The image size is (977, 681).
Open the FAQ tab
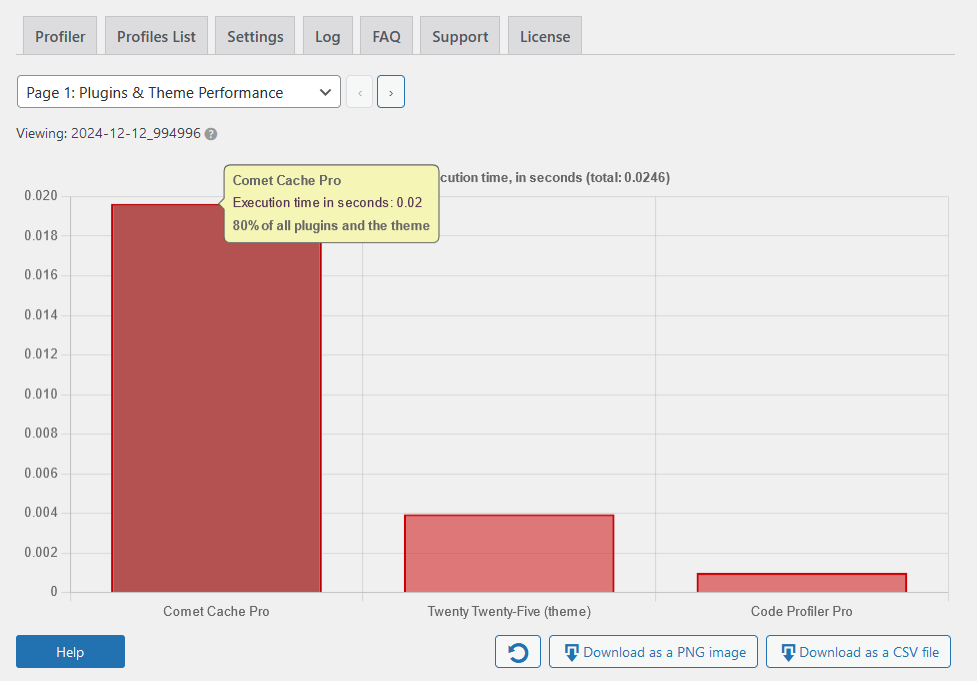pyautogui.click(x=386, y=36)
